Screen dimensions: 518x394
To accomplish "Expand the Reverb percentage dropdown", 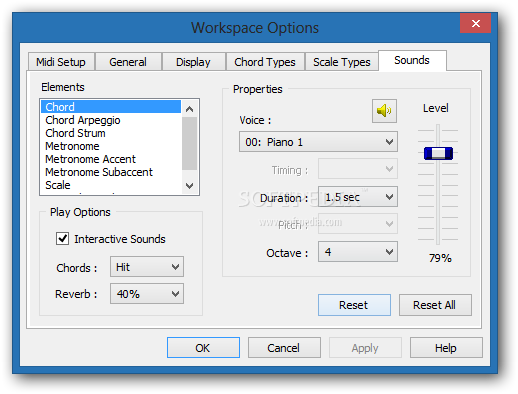I will [x=147, y=294].
